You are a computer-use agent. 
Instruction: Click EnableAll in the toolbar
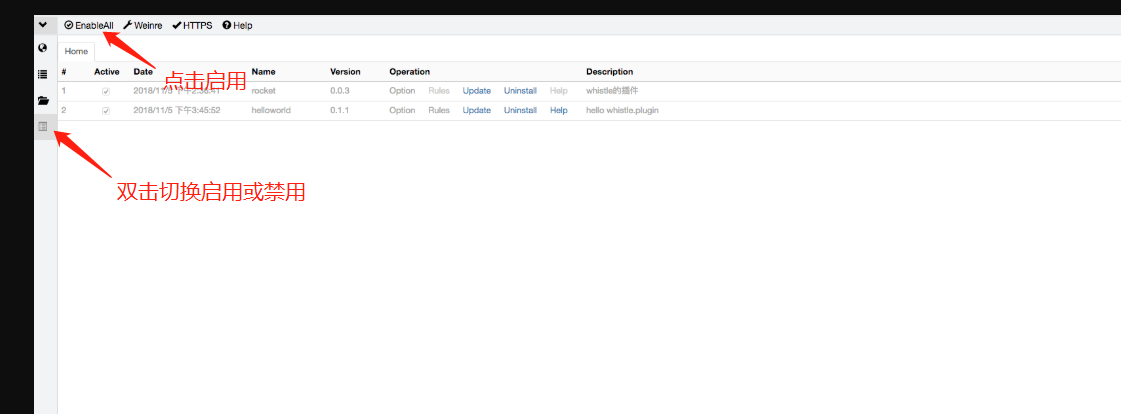[89, 25]
